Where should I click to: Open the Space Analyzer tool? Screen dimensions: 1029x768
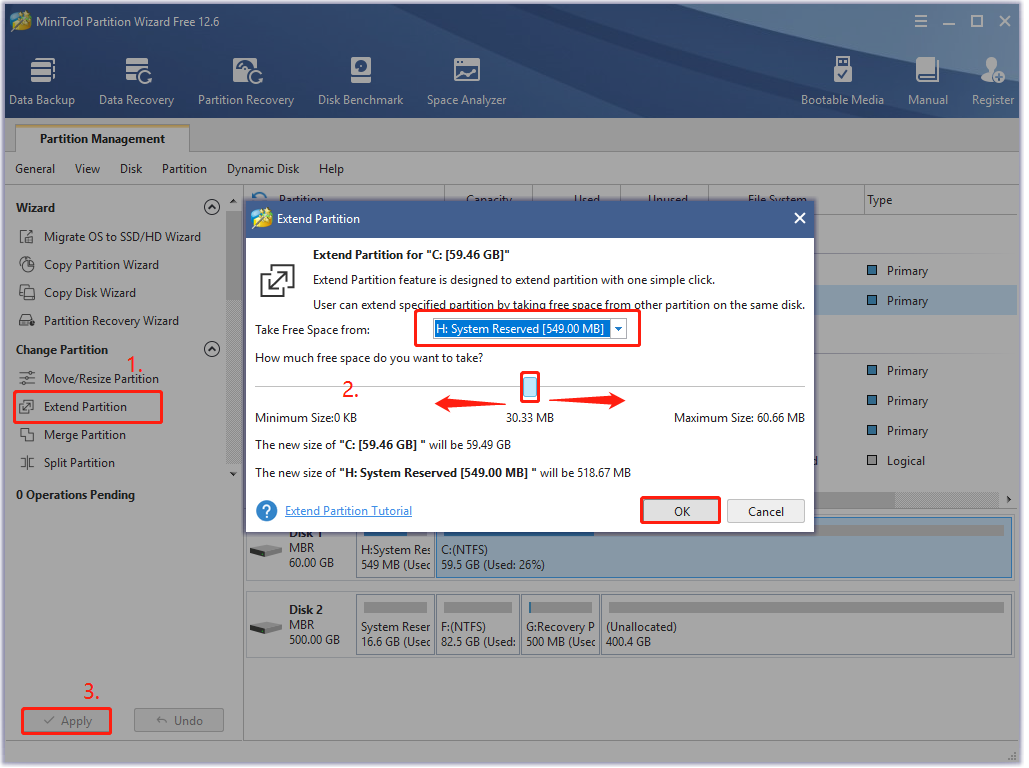(x=467, y=81)
